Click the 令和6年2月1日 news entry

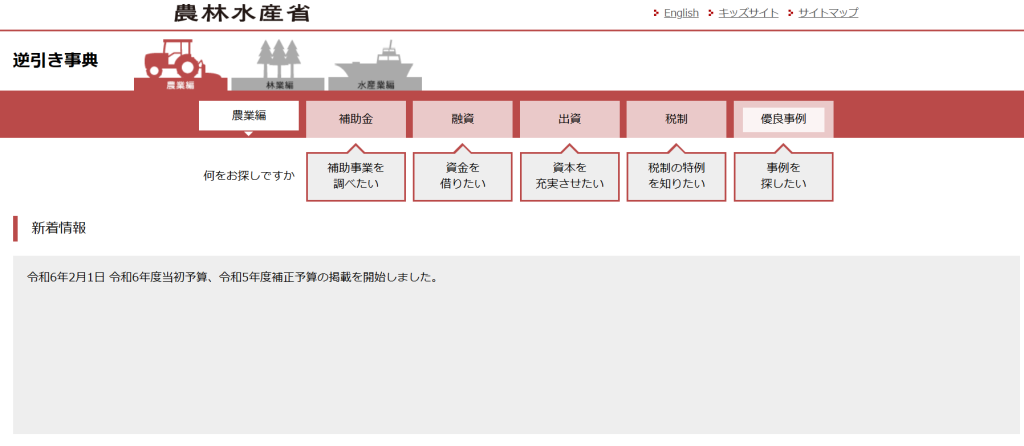[x=232, y=277]
